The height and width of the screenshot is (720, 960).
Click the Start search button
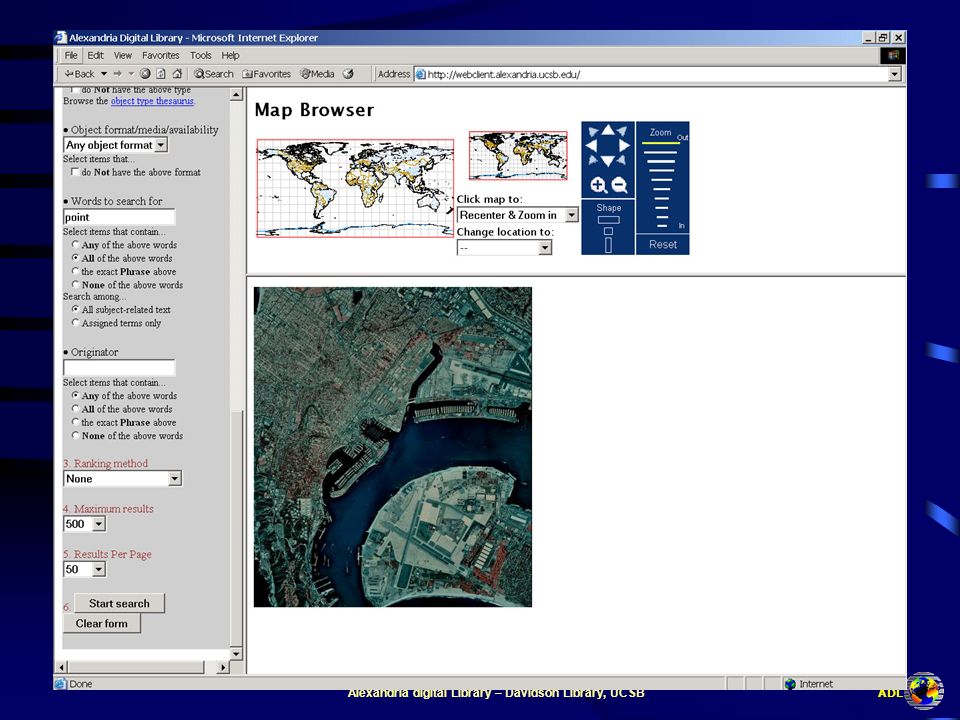point(119,603)
